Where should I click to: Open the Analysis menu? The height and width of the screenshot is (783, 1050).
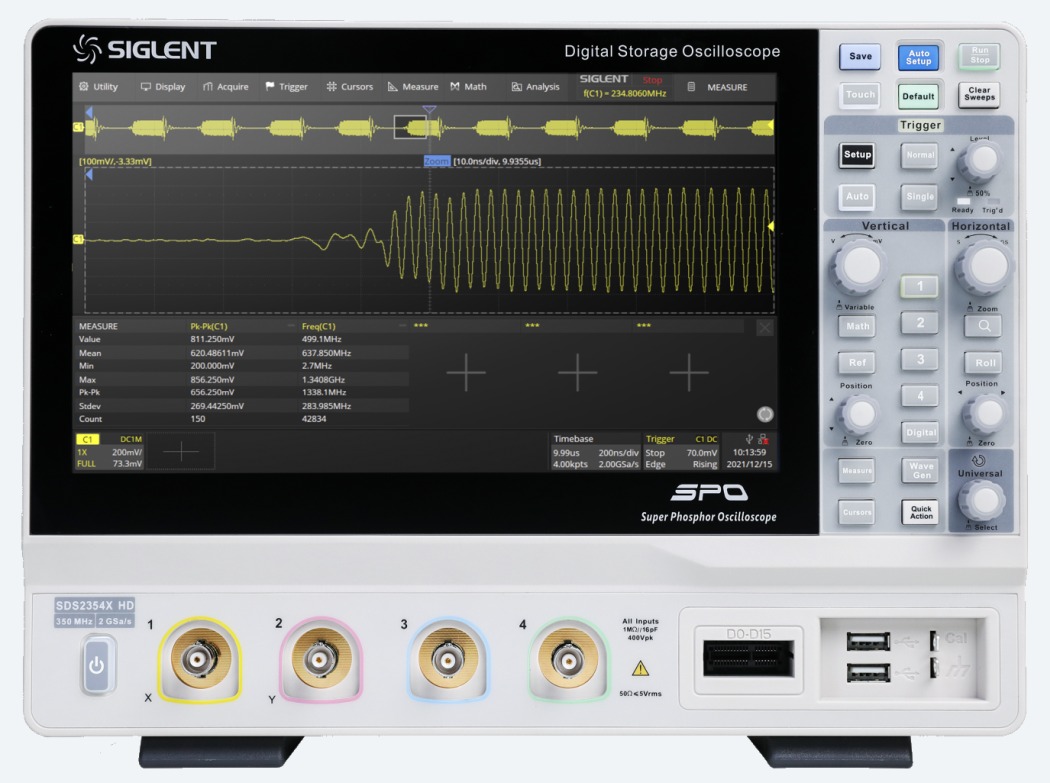click(x=536, y=87)
